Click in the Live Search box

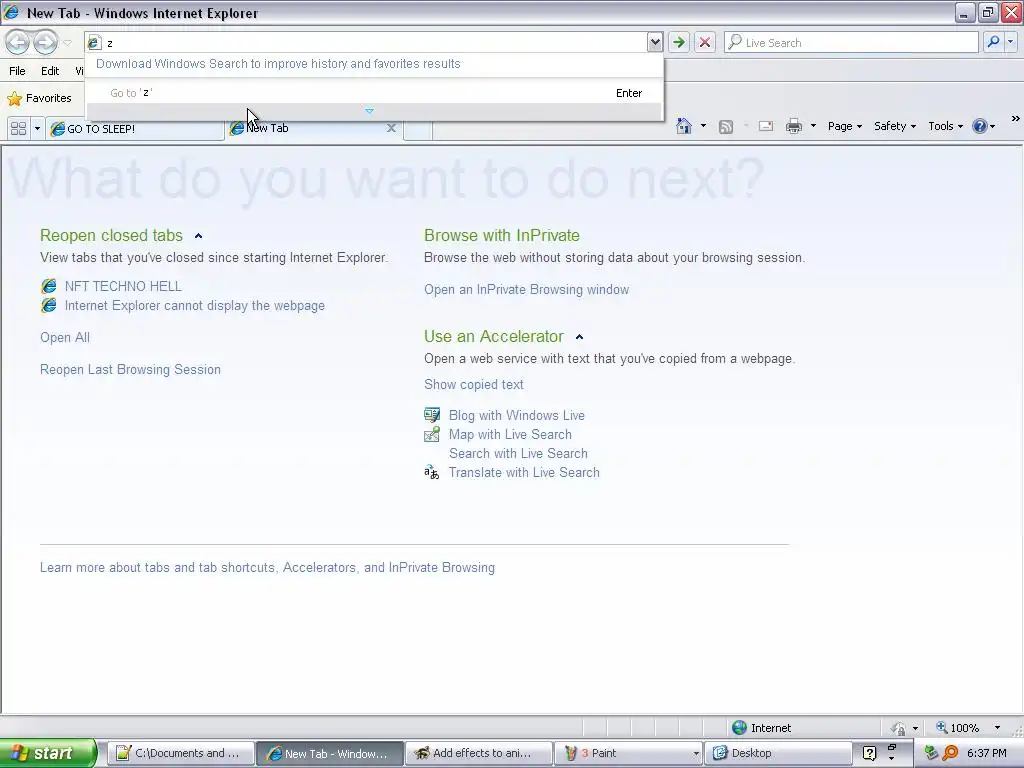pos(851,42)
